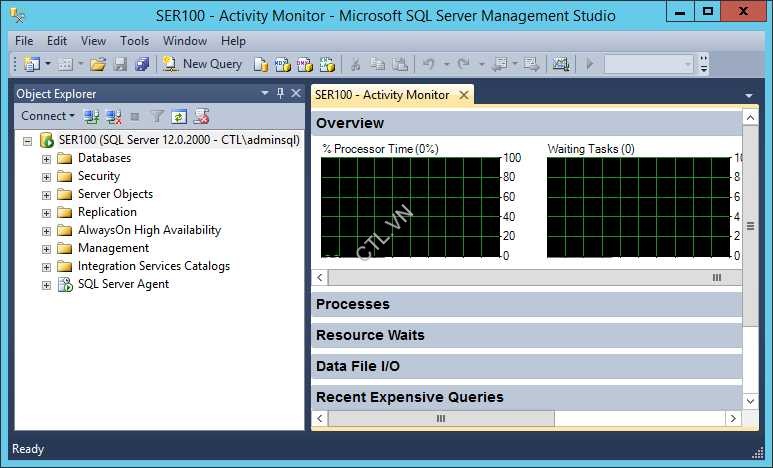Open the active documents list dropdown arrow
Viewport: 773px width, 468px height.
tap(749, 96)
